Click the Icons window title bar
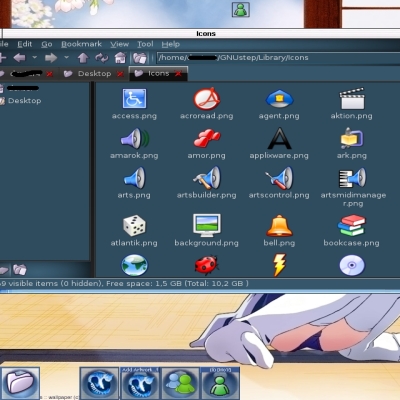Viewport: 400px width, 400px height. (201, 33)
